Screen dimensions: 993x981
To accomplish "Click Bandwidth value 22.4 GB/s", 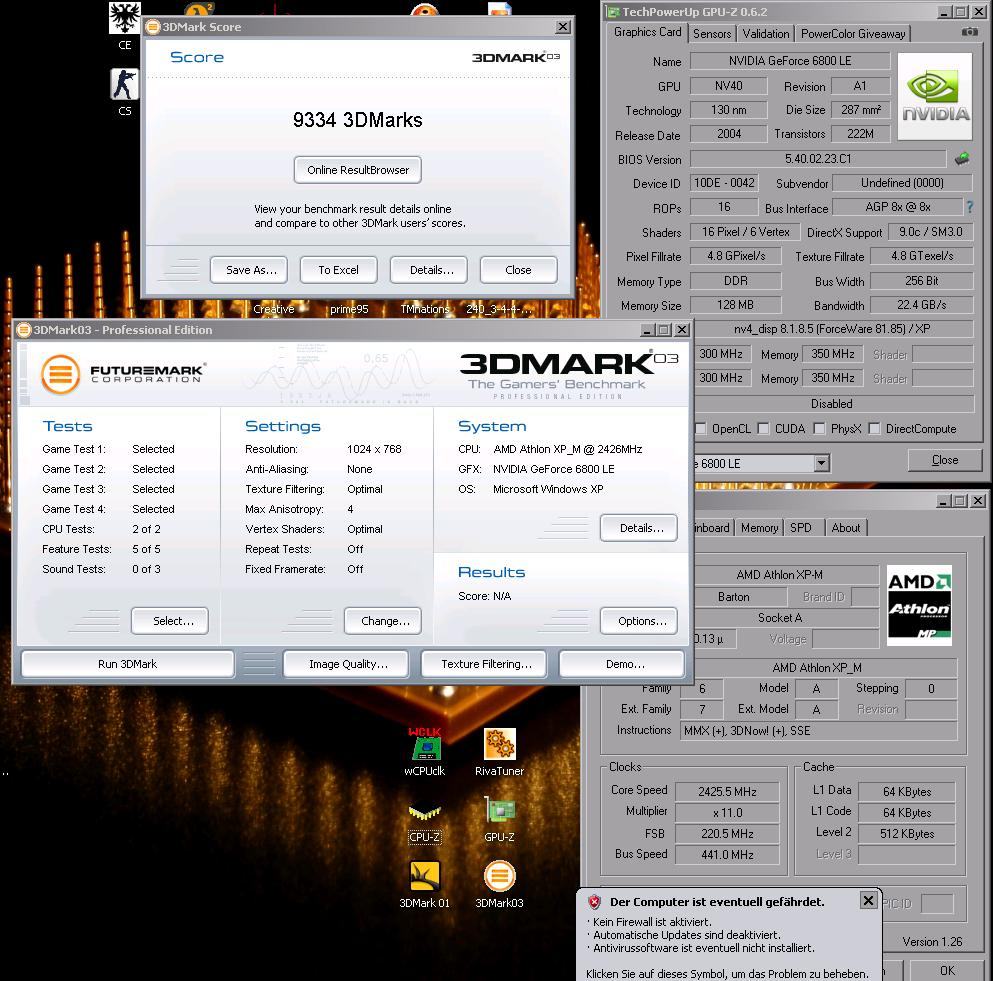I will click(x=921, y=305).
